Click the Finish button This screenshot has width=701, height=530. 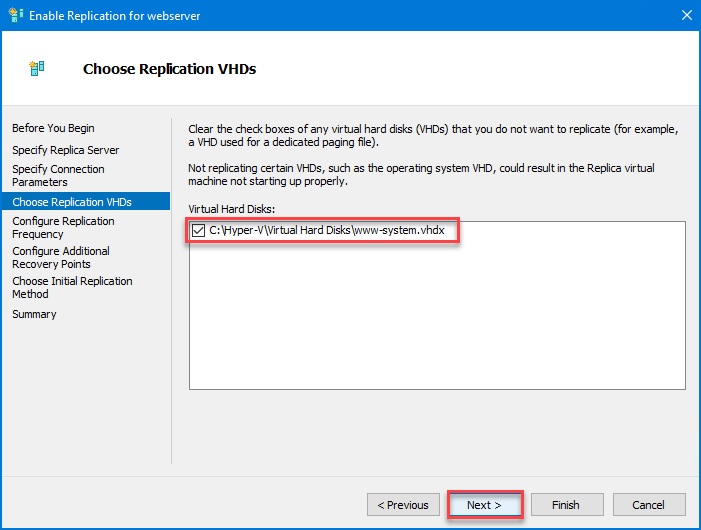[566, 505]
